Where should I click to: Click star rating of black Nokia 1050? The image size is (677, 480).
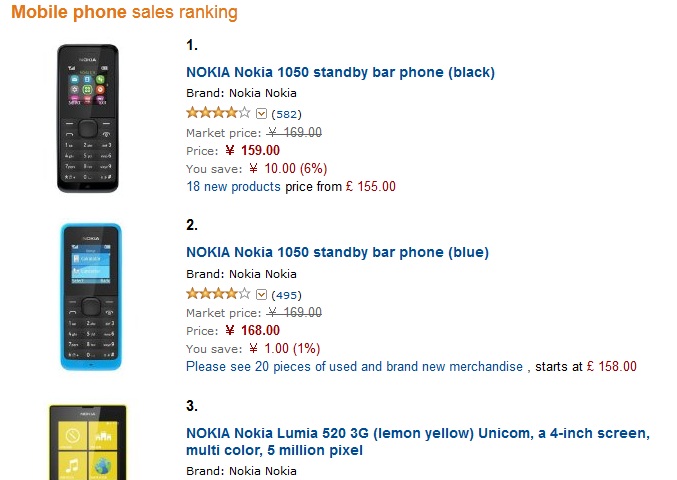[218, 113]
